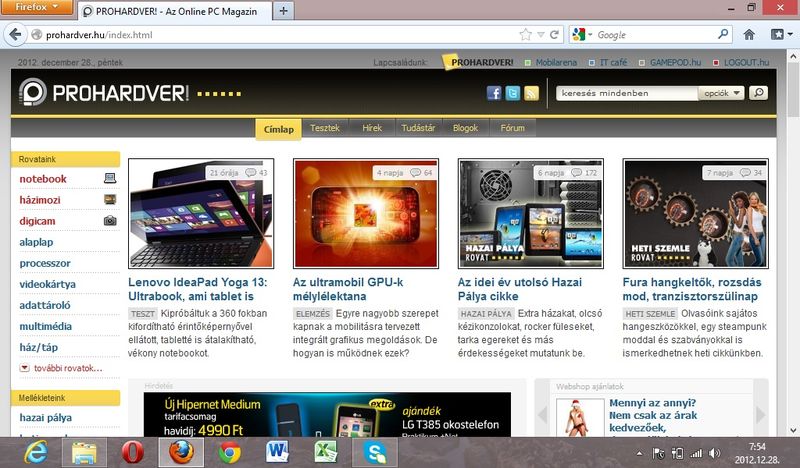Open the Firefox home page icon
Screen dimensions: 800x468
point(748,35)
